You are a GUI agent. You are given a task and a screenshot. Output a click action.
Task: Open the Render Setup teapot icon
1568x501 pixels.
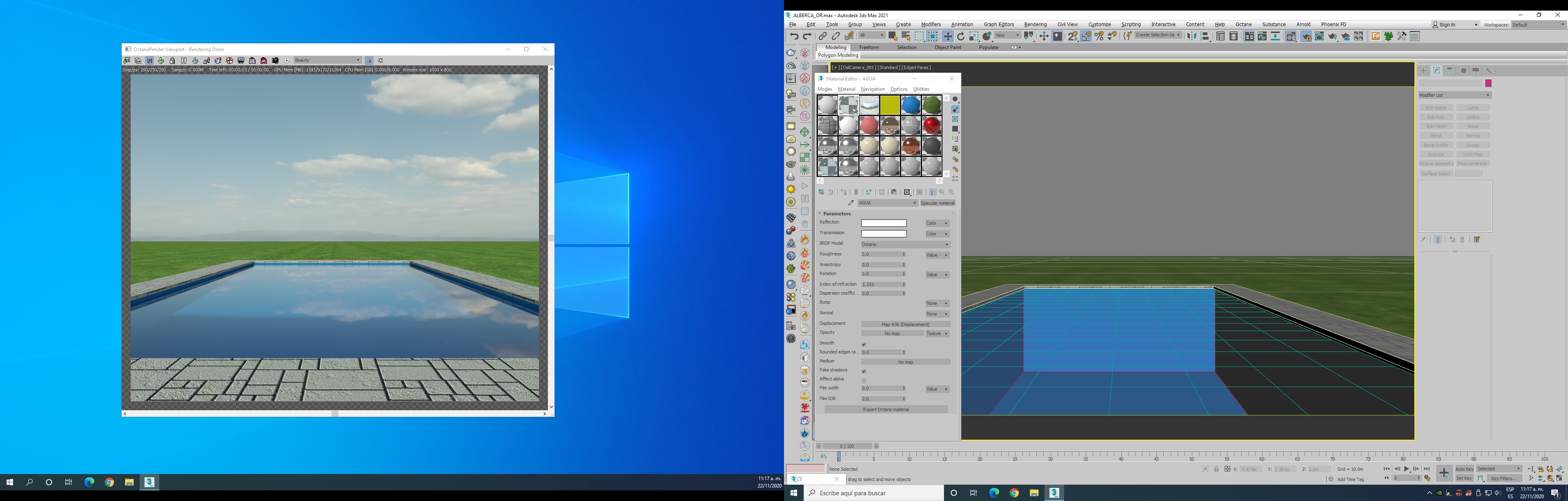pos(1306,36)
